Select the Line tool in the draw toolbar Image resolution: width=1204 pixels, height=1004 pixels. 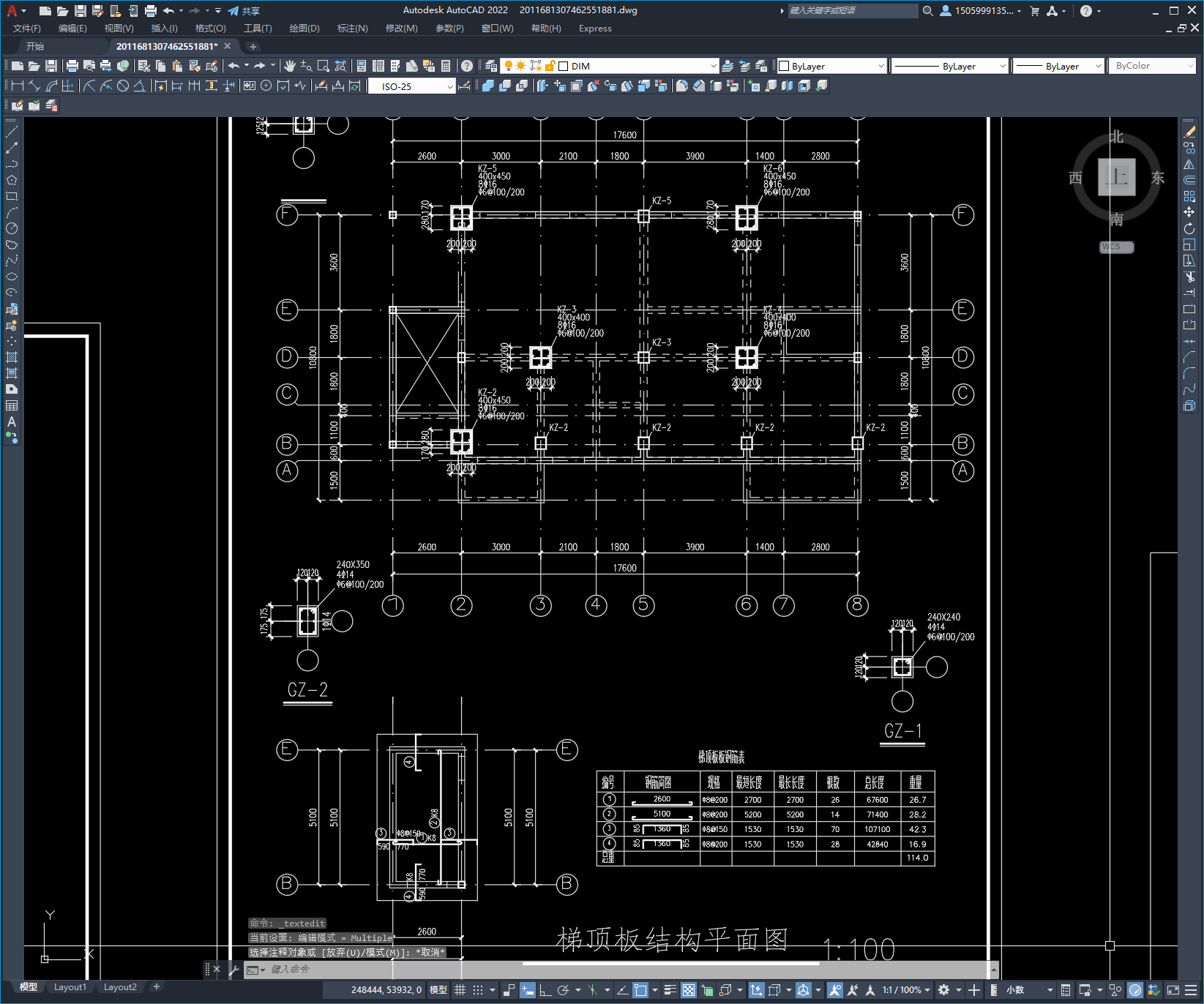pyautogui.click(x=12, y=132)
